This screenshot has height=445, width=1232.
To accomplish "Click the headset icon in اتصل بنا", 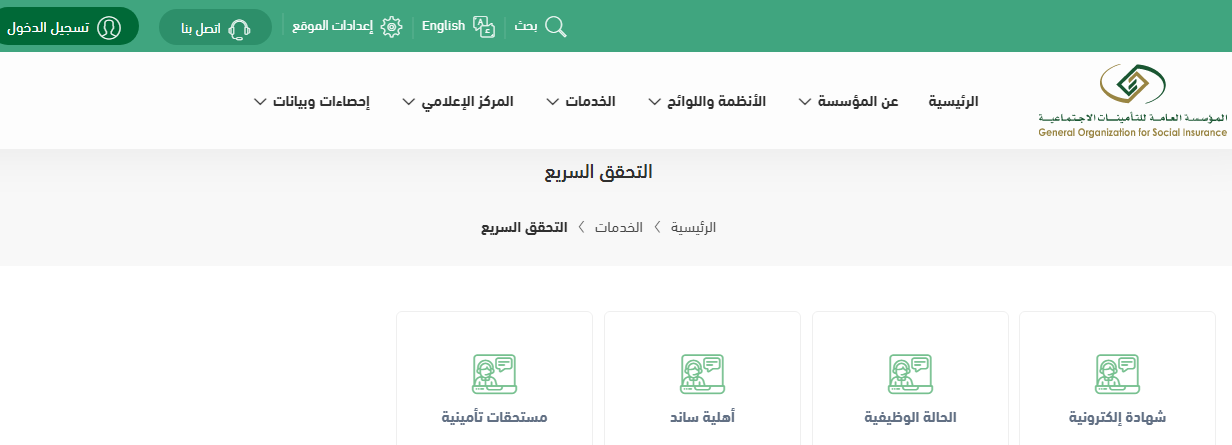I will [x=240, y=28].
